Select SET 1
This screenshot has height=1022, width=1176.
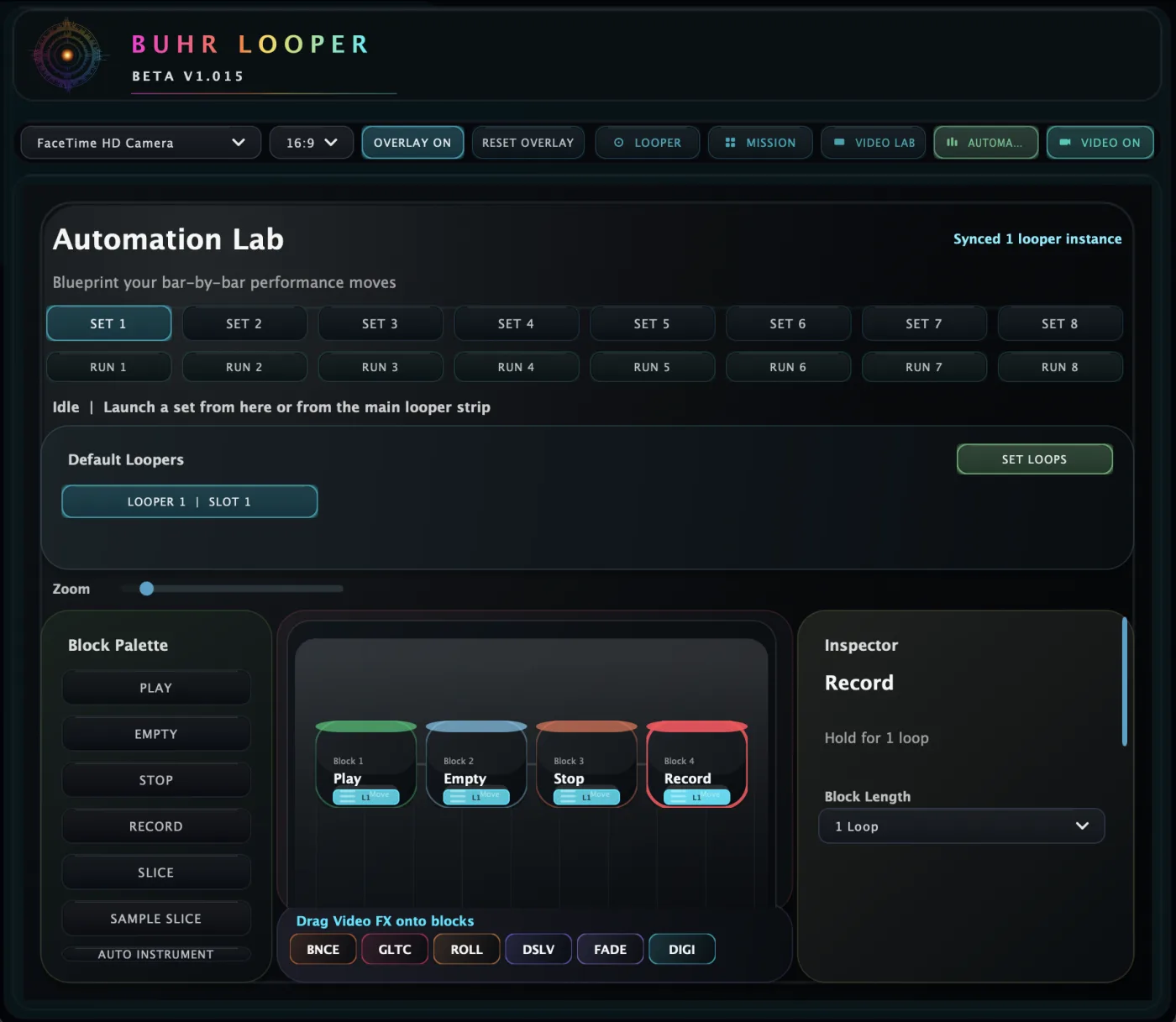pyautogui.click(x=108, y=323)
